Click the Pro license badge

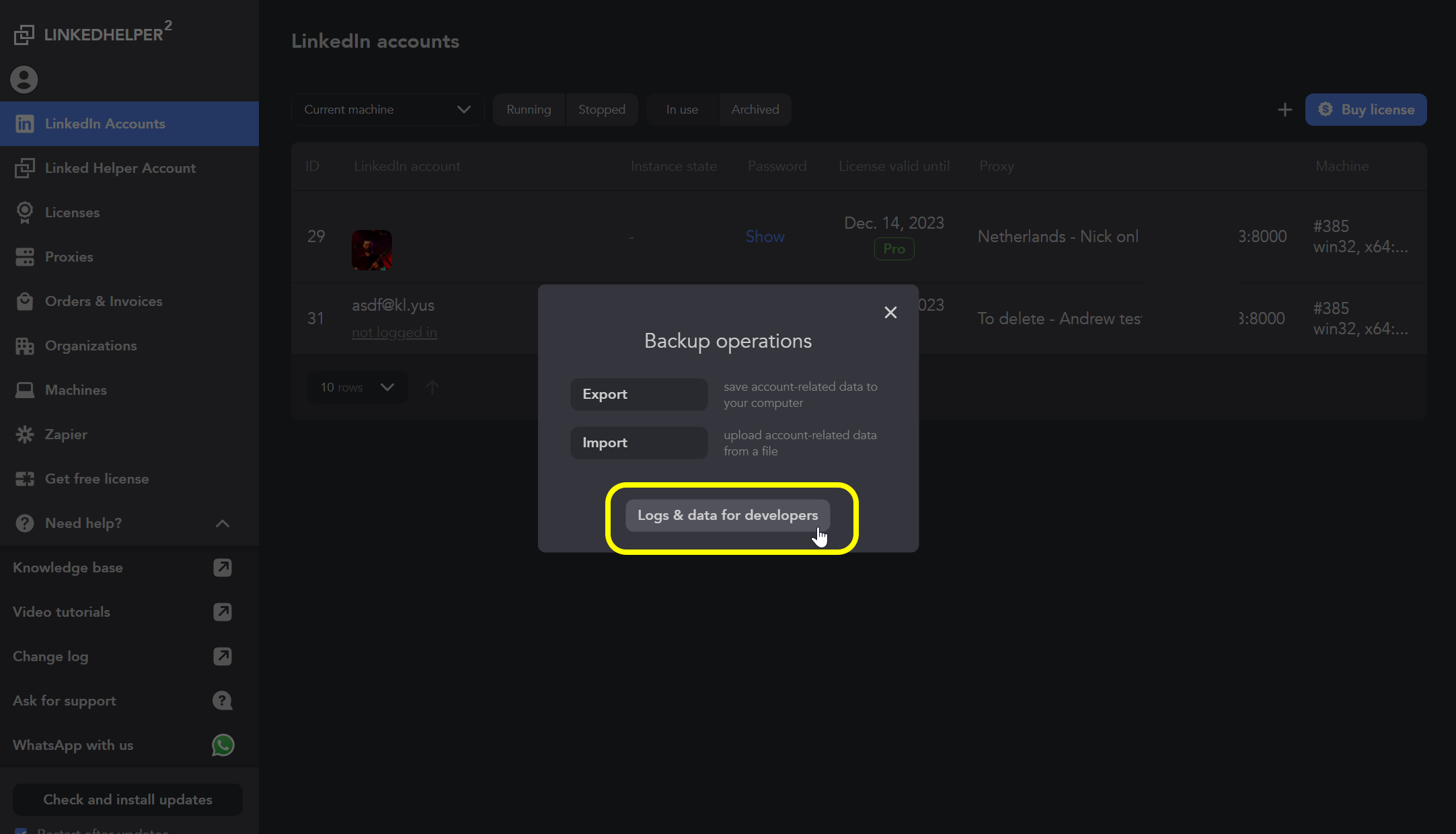(x=894, y=249)
